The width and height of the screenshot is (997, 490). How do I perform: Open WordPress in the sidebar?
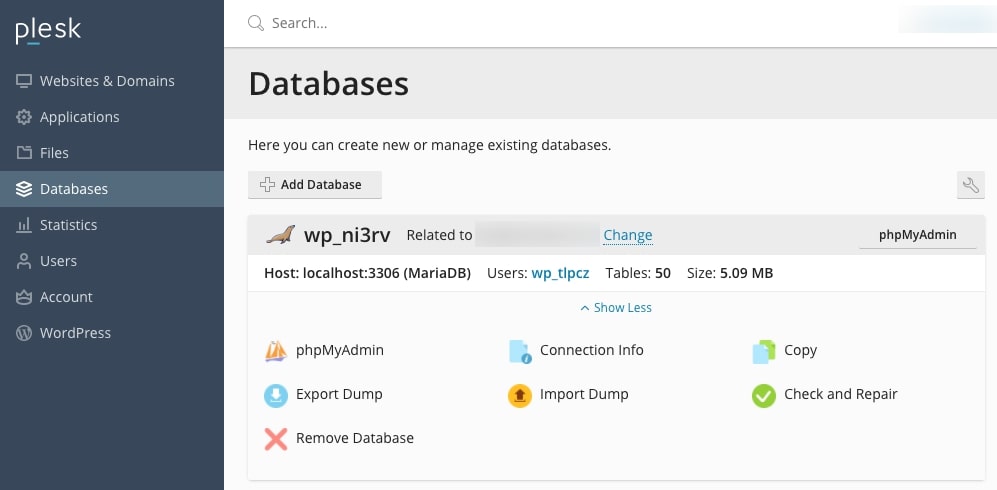pos(75,333)
